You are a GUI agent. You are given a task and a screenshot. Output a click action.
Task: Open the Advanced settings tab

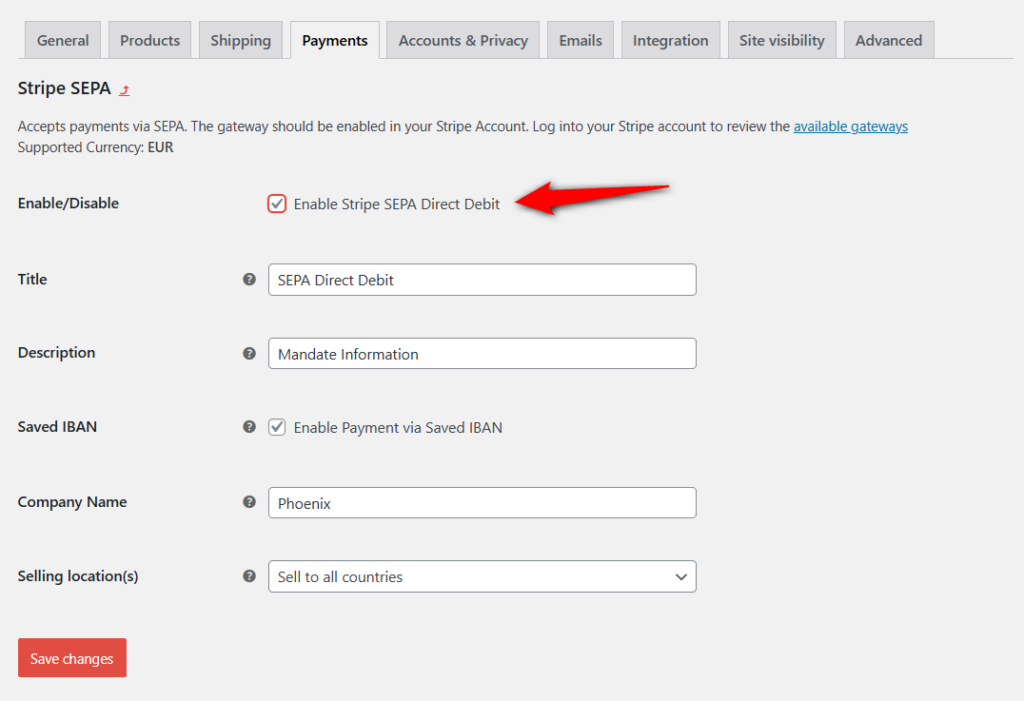tap(888, 40)
